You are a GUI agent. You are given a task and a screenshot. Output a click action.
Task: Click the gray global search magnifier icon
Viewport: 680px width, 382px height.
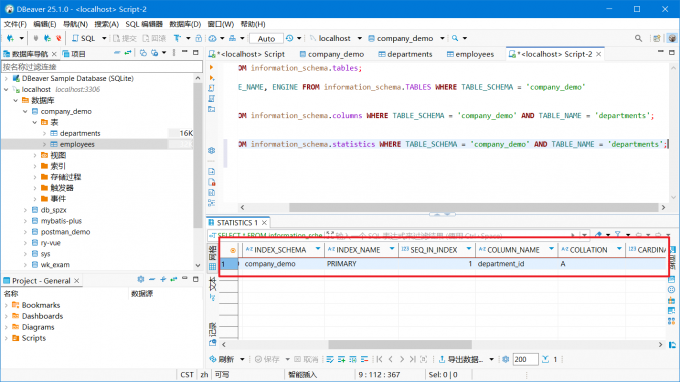[x=638, y=38]
